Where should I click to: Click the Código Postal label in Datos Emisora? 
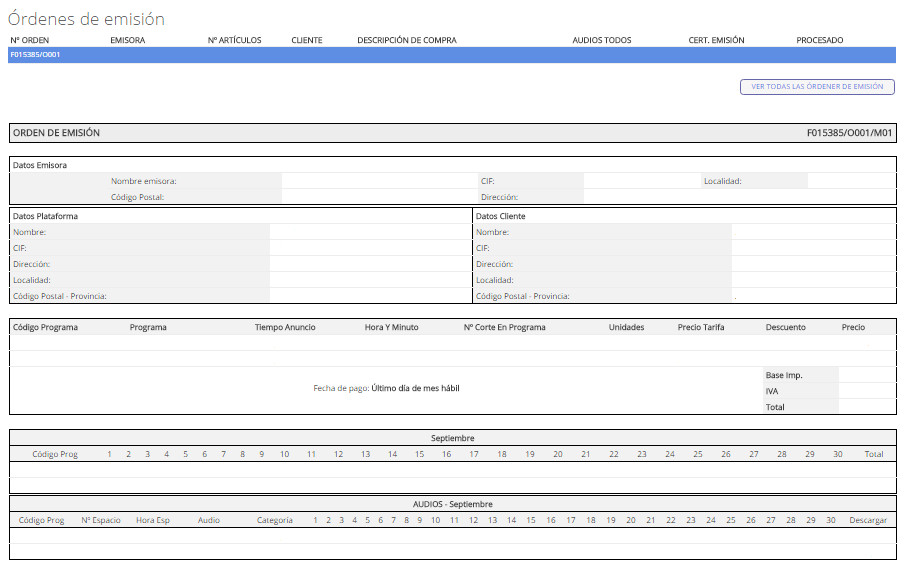click(x=138, y=197)
